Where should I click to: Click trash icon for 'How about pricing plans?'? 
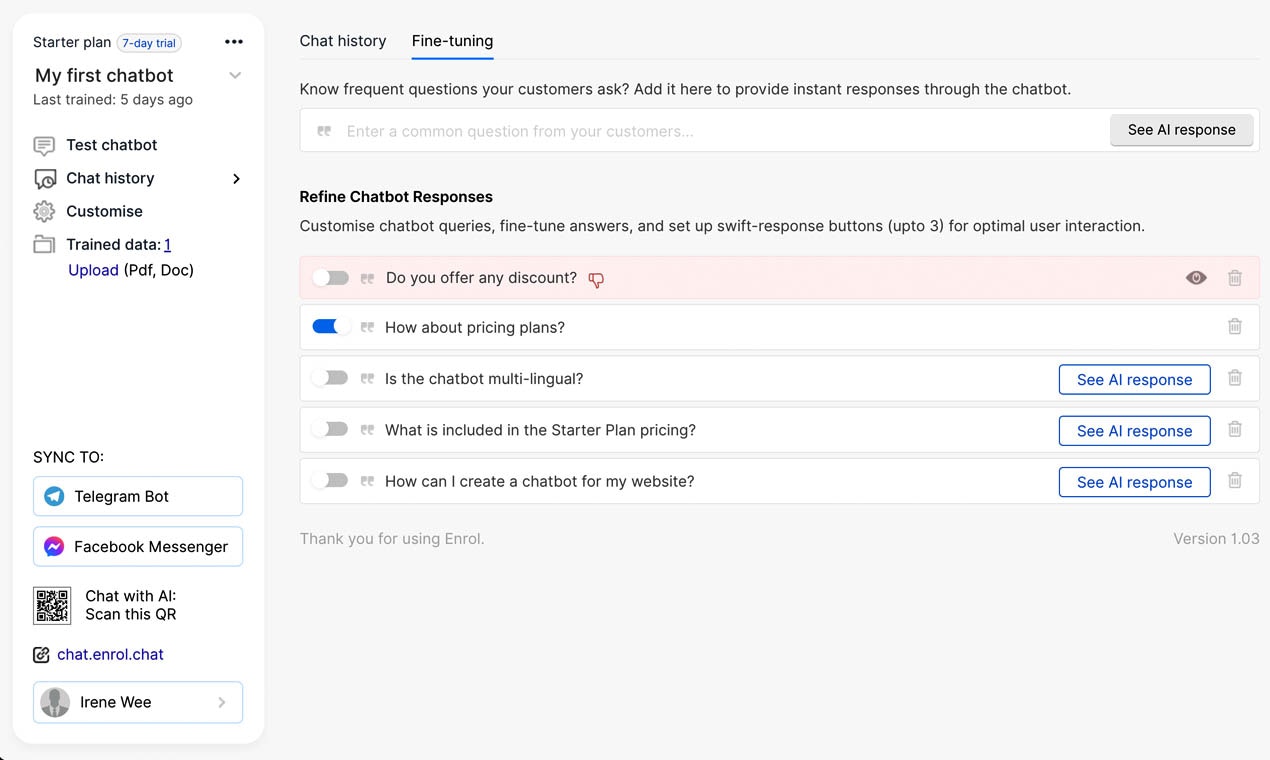point(1235,327)
